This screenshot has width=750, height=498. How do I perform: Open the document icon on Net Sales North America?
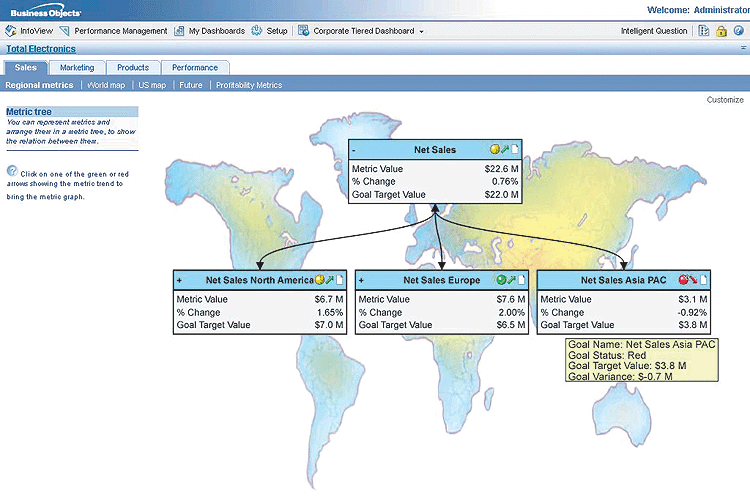tap(340, 280)
